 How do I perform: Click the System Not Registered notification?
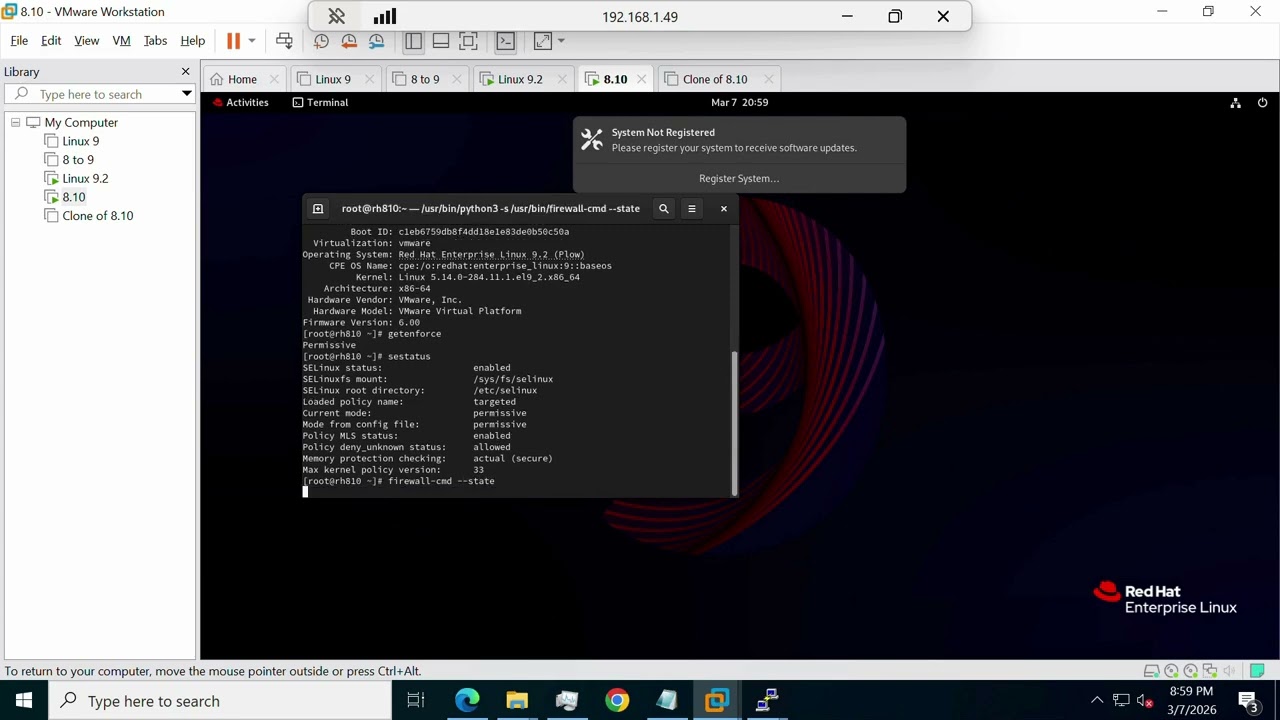click(739, 140)
